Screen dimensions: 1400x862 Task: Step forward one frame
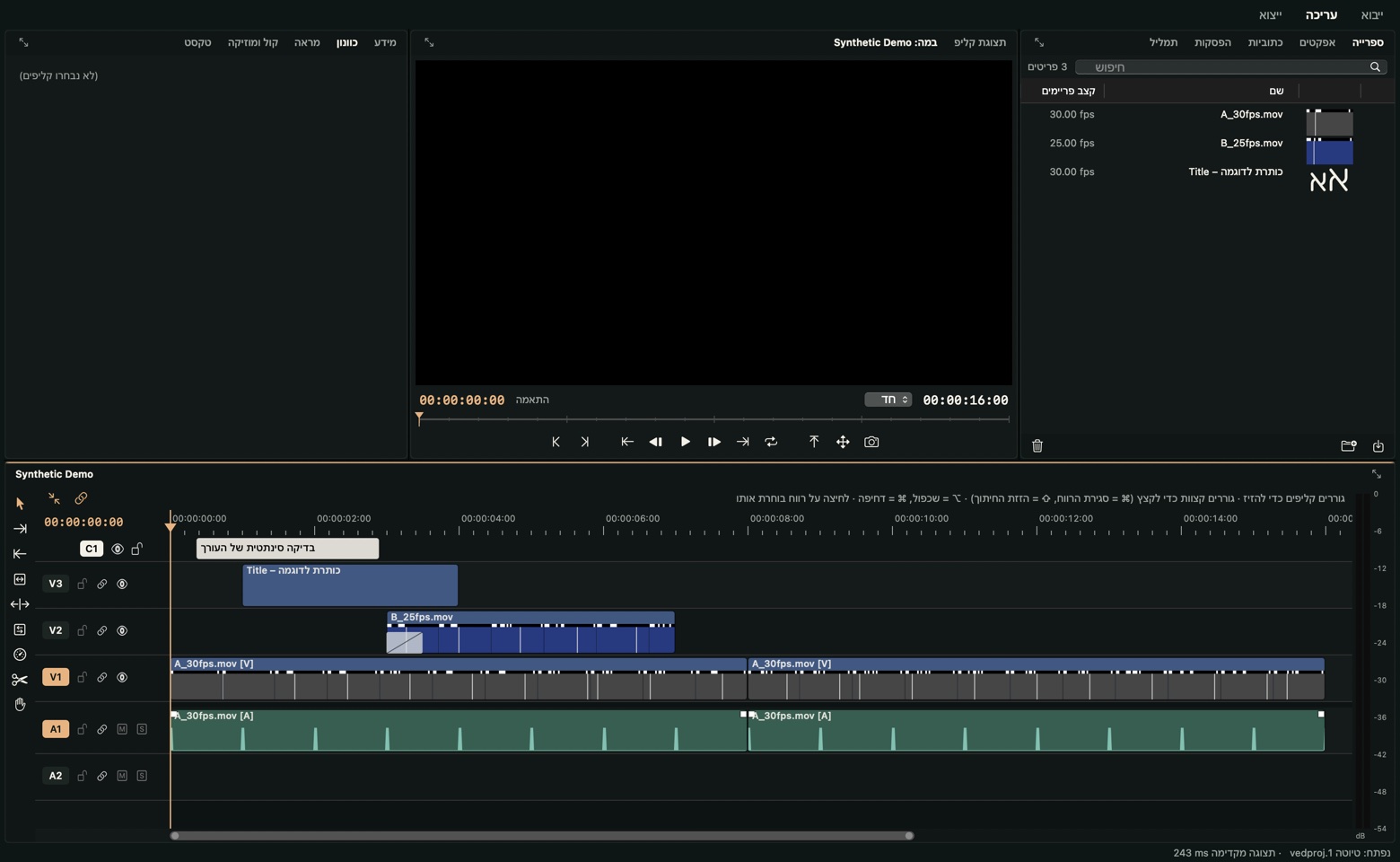pos(713,442)
